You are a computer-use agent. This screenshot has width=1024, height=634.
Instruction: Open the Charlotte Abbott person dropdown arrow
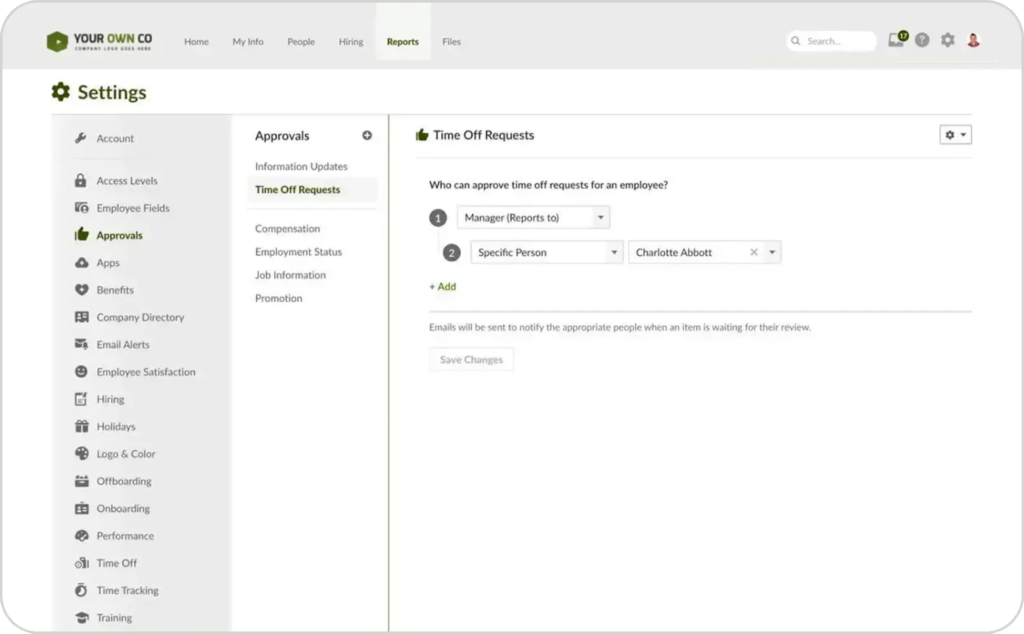pyautogui.click(x=772, y=253)
